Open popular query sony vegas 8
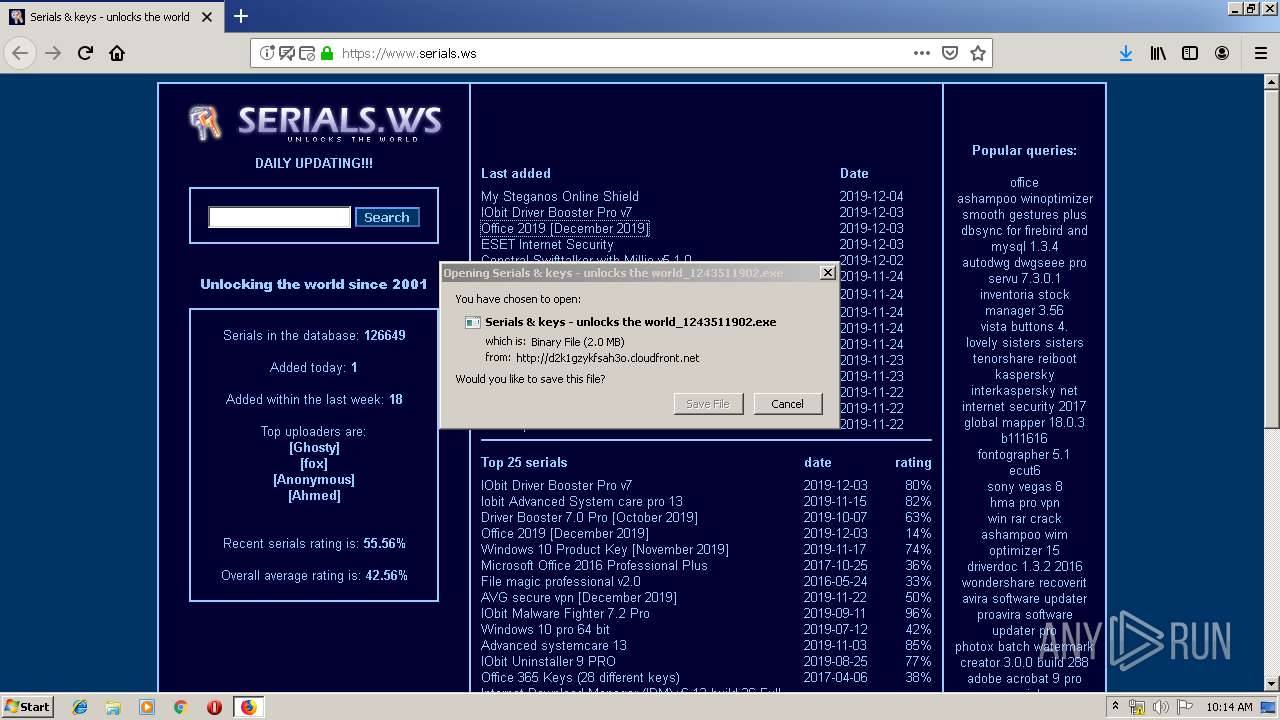The height and width of the screenshot is (720, 1280). pos(1024,486)
